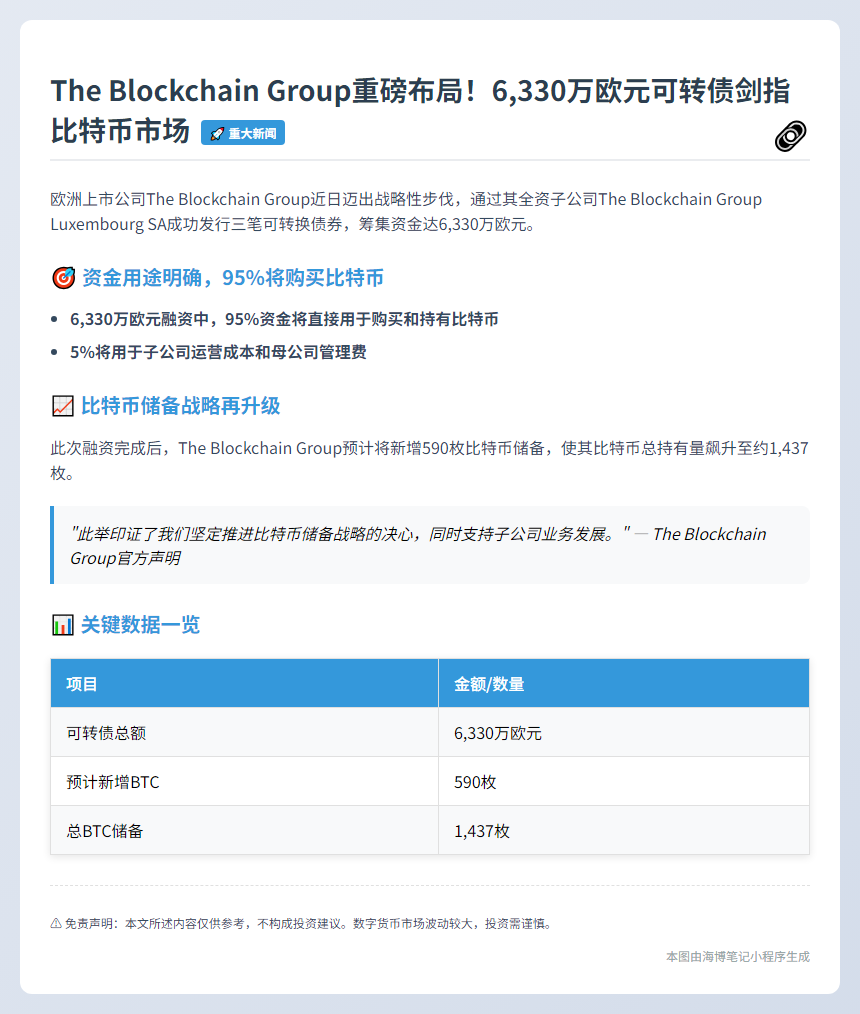
Task: Click the 金额/数量 table header
Action: click(624, 684)
